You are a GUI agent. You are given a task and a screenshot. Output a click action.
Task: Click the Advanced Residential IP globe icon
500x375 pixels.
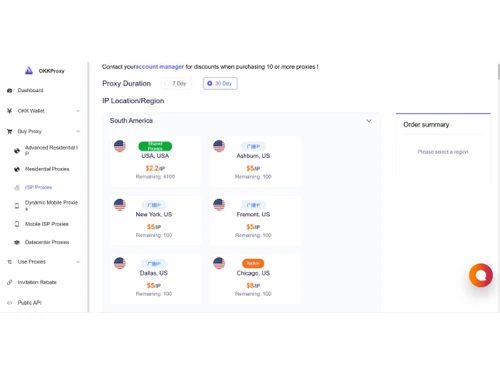tap(17, 151)
